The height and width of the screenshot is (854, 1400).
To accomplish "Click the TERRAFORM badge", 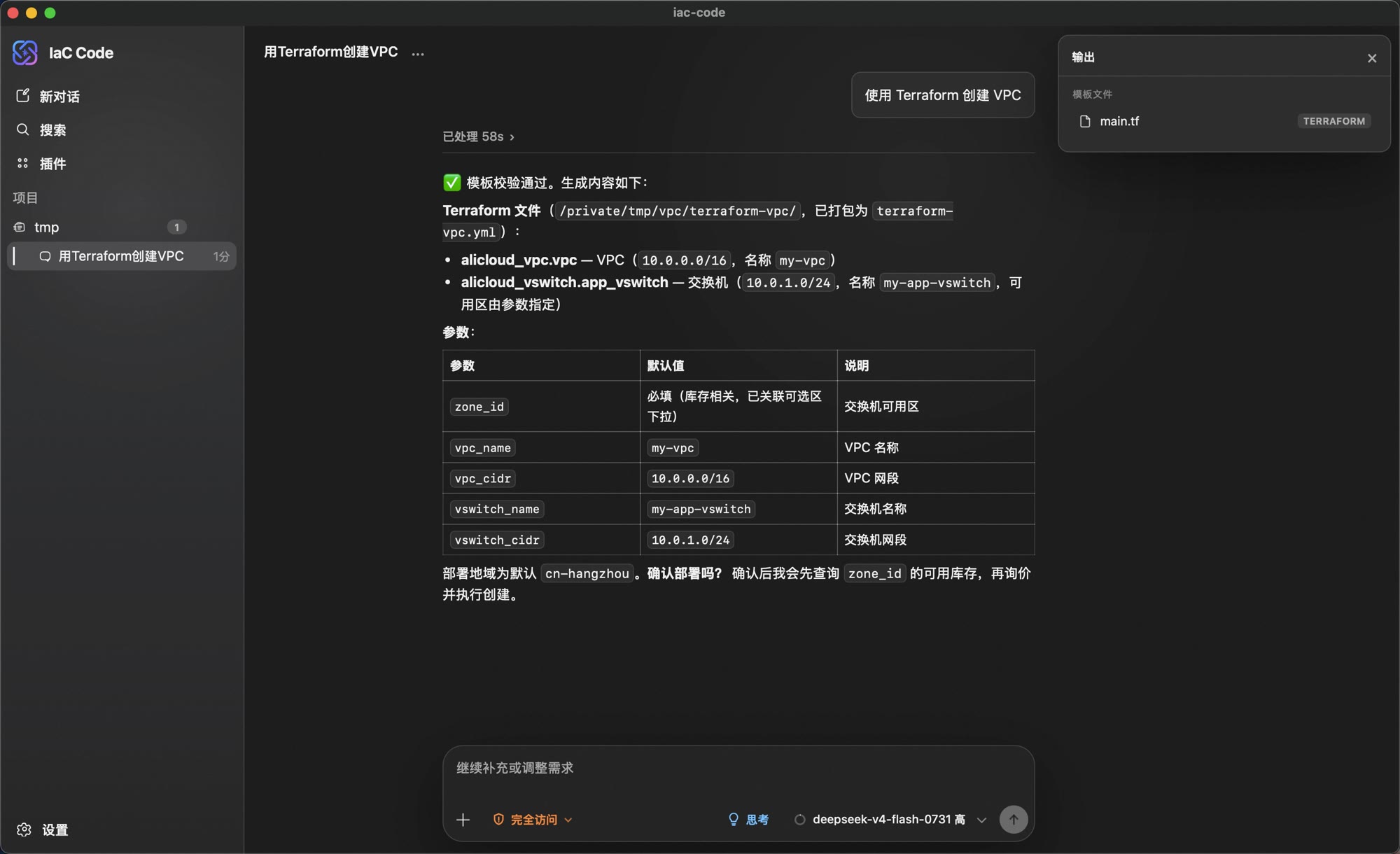I will coord(1333,121).
